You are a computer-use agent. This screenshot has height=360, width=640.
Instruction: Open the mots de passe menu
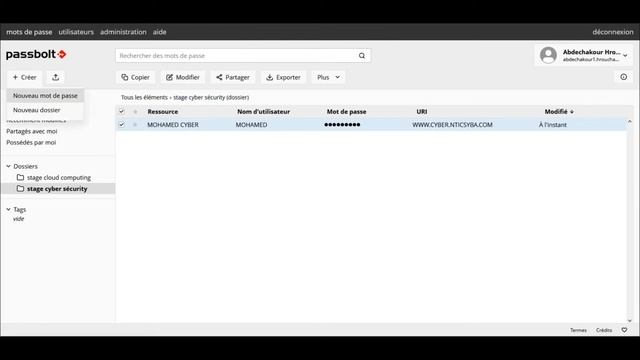click(x=29, y=32)
